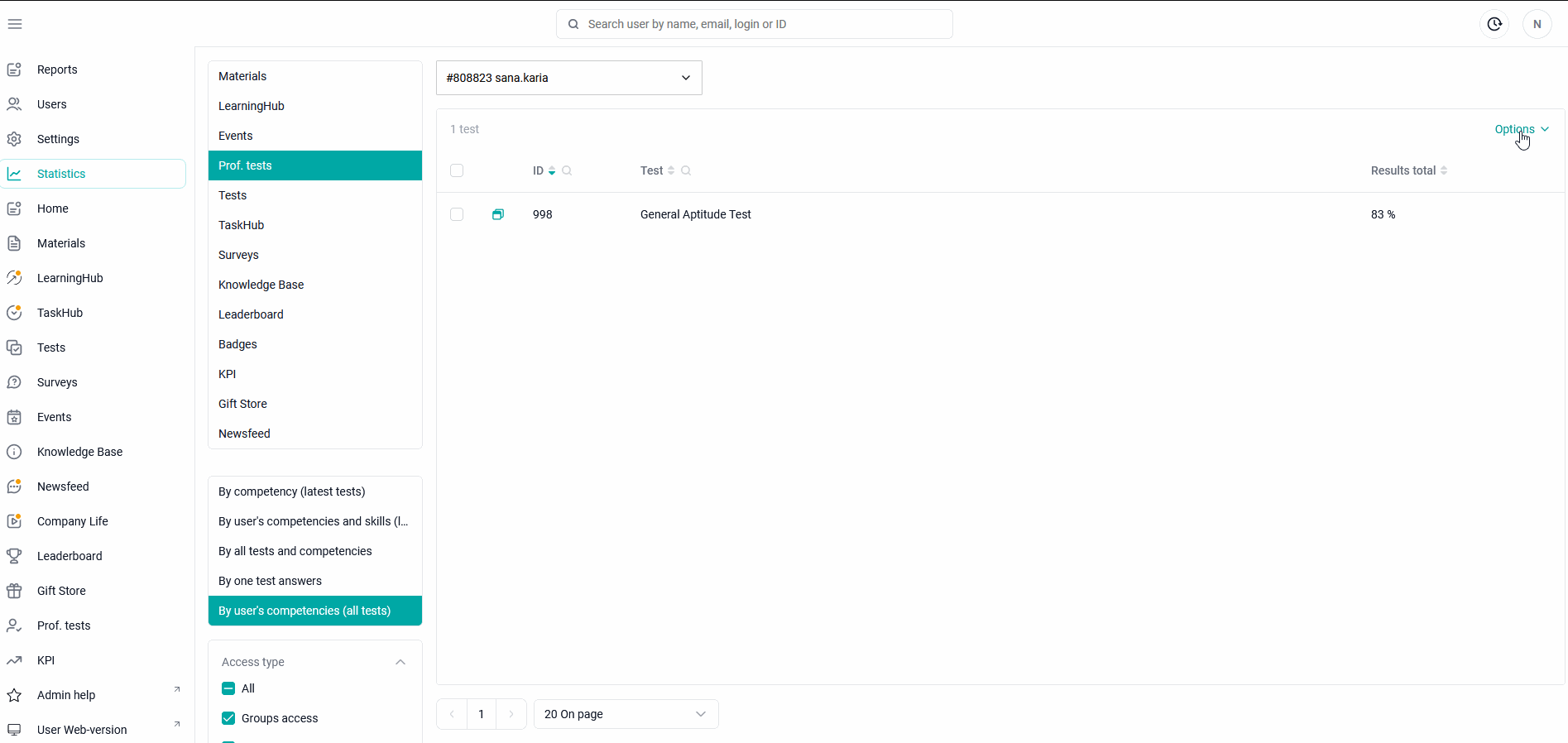Click the Leaderboard trophy icon

pyautogui.click(x=14, y=556)
